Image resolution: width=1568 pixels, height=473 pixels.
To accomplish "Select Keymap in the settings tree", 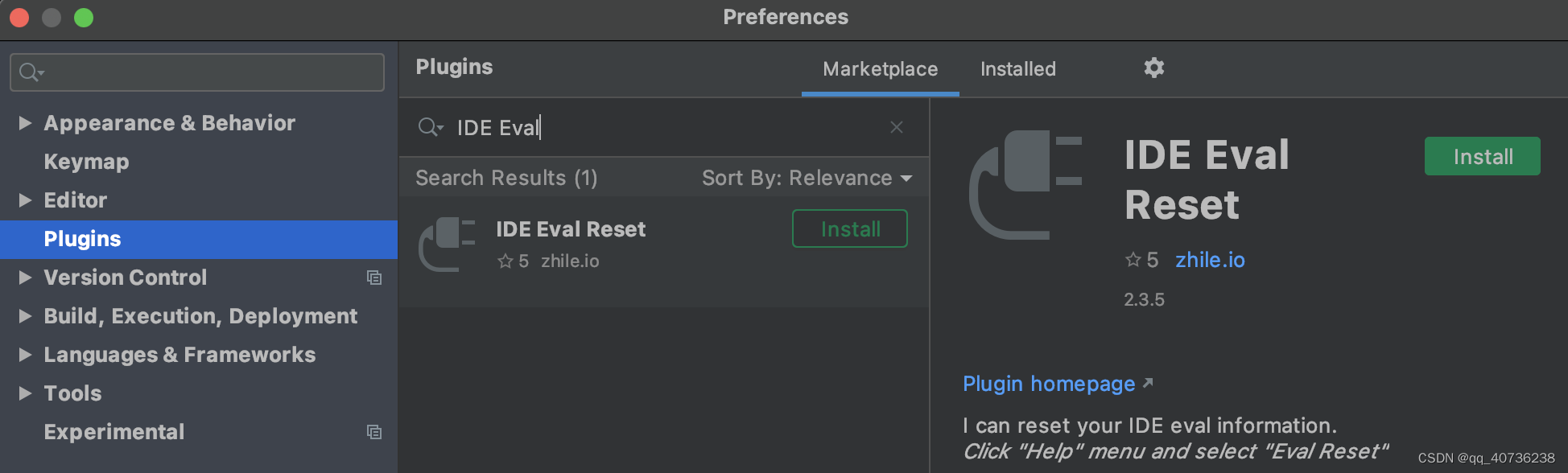I will pos(86,162).
